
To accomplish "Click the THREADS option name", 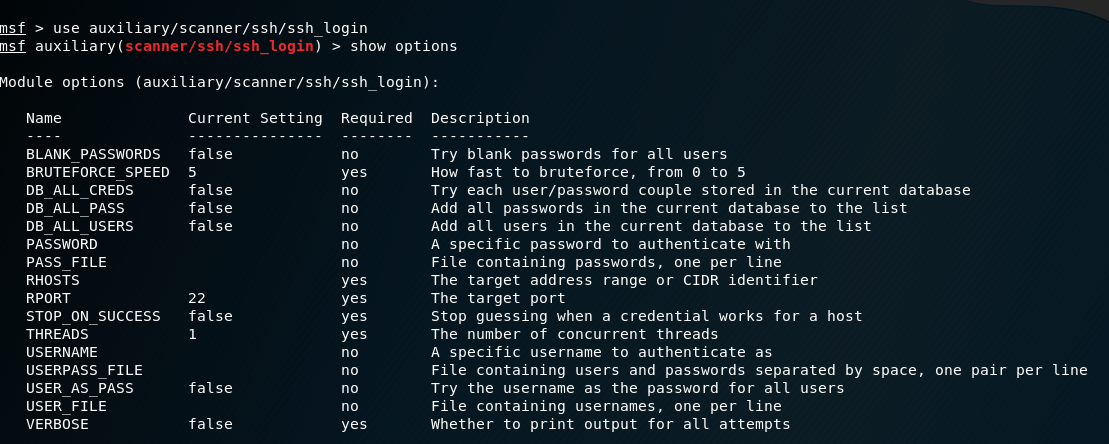I will pos(57,334).
